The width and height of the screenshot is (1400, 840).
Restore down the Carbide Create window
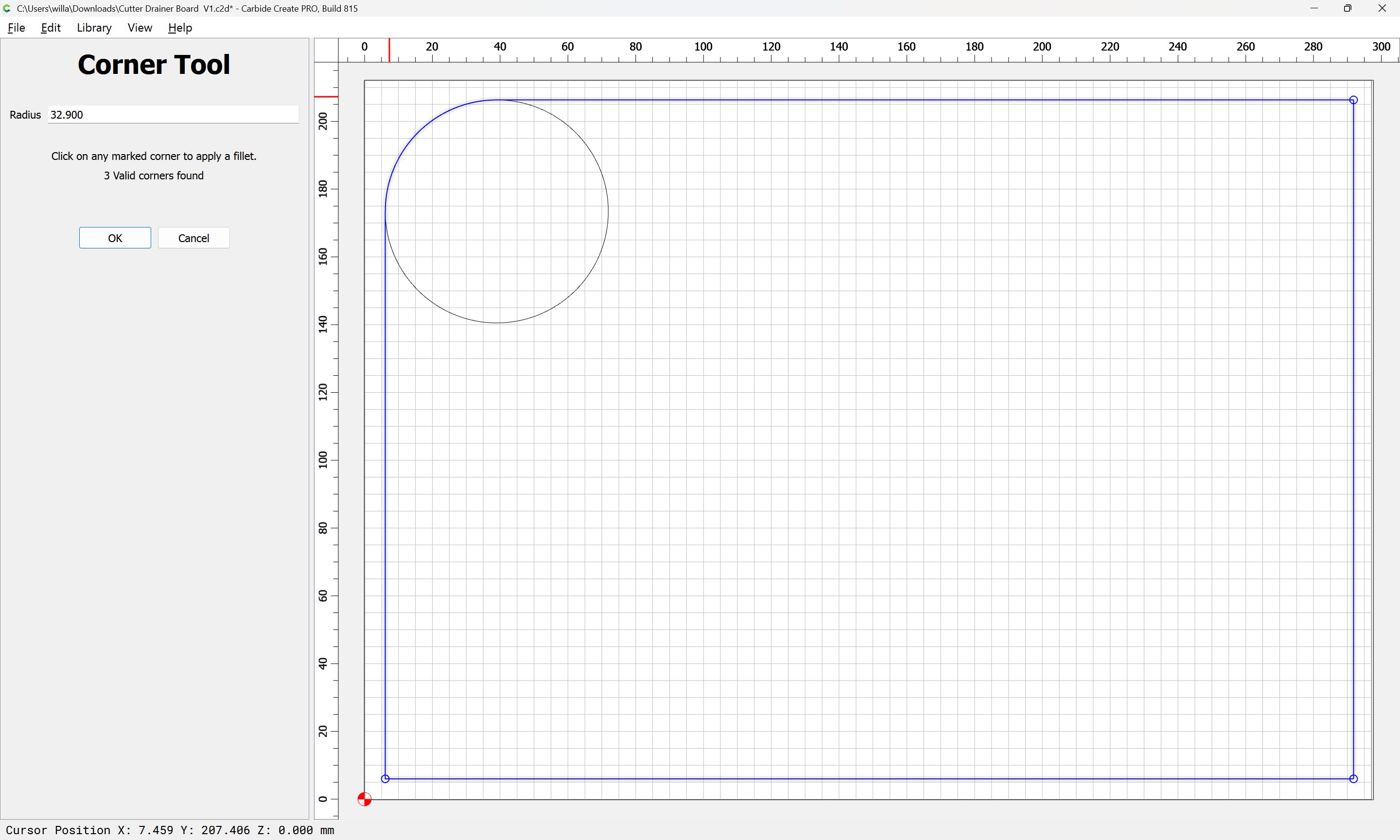coord(1348,8)
